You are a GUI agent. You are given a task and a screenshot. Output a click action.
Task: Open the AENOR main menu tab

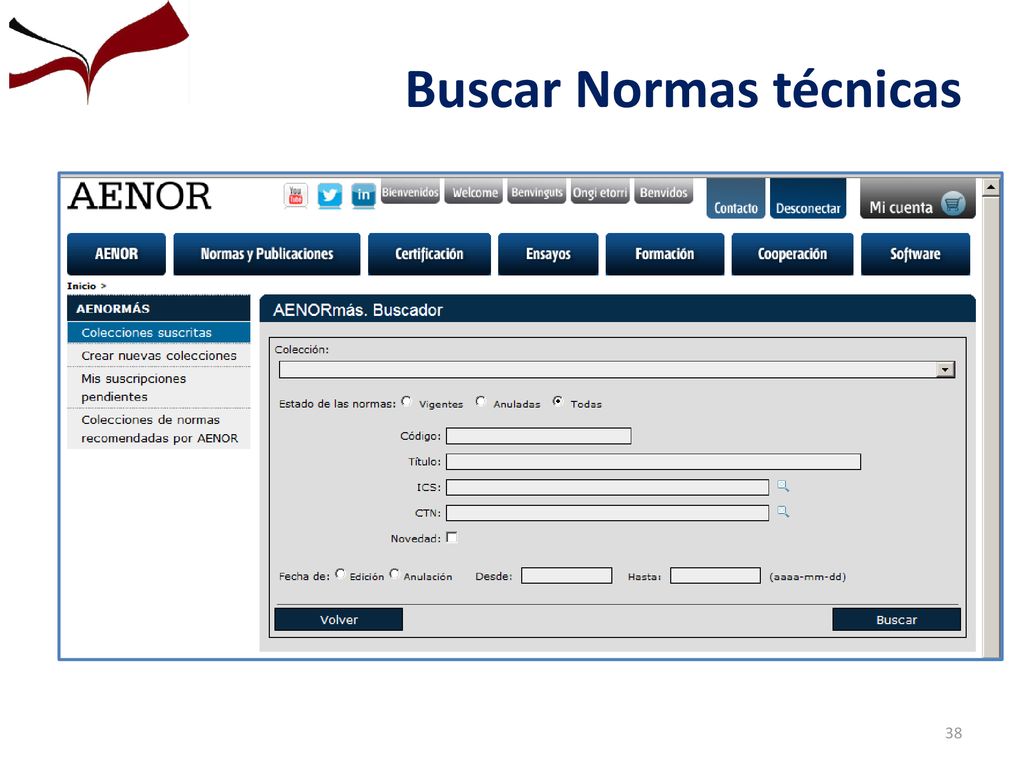tap(116, 254)
